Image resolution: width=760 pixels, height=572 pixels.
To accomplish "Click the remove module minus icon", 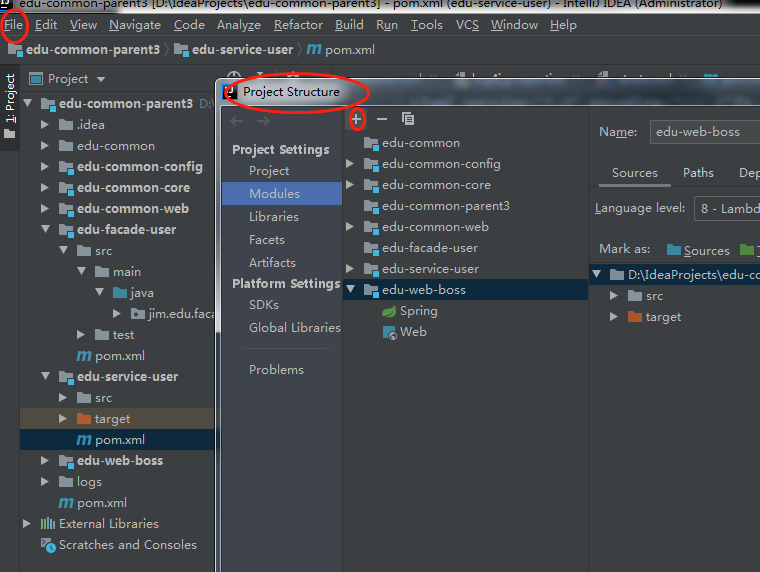I will click(x=382, y=119).
